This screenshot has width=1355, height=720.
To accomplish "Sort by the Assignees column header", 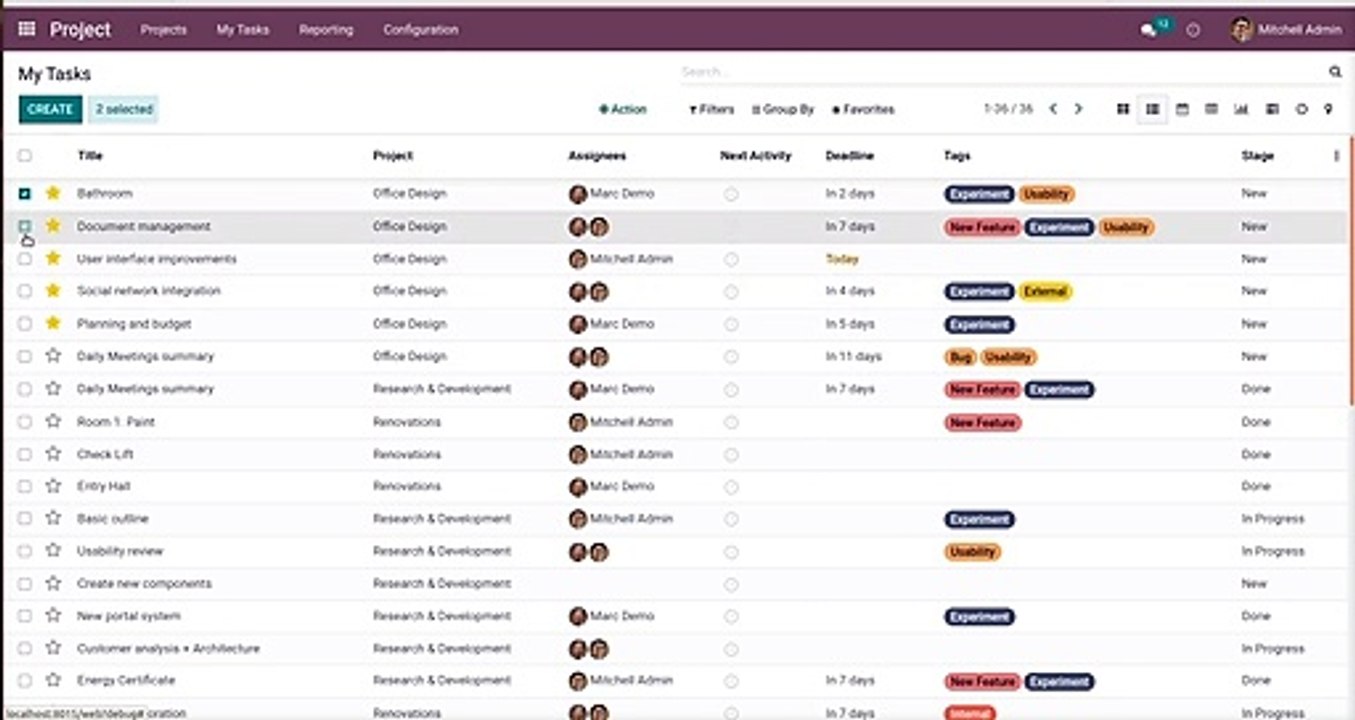I will [x=597, y=156].
